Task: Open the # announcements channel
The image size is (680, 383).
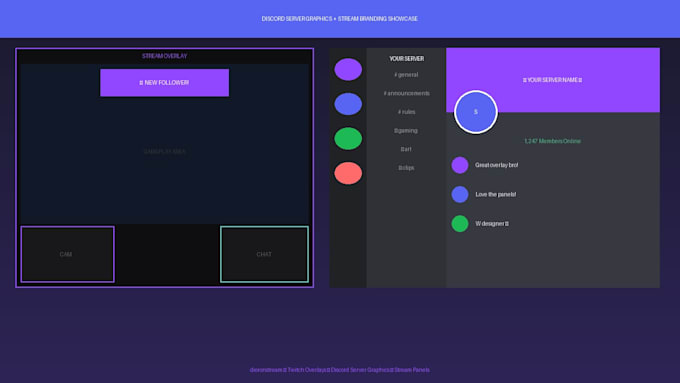Action: pos(406,93)
